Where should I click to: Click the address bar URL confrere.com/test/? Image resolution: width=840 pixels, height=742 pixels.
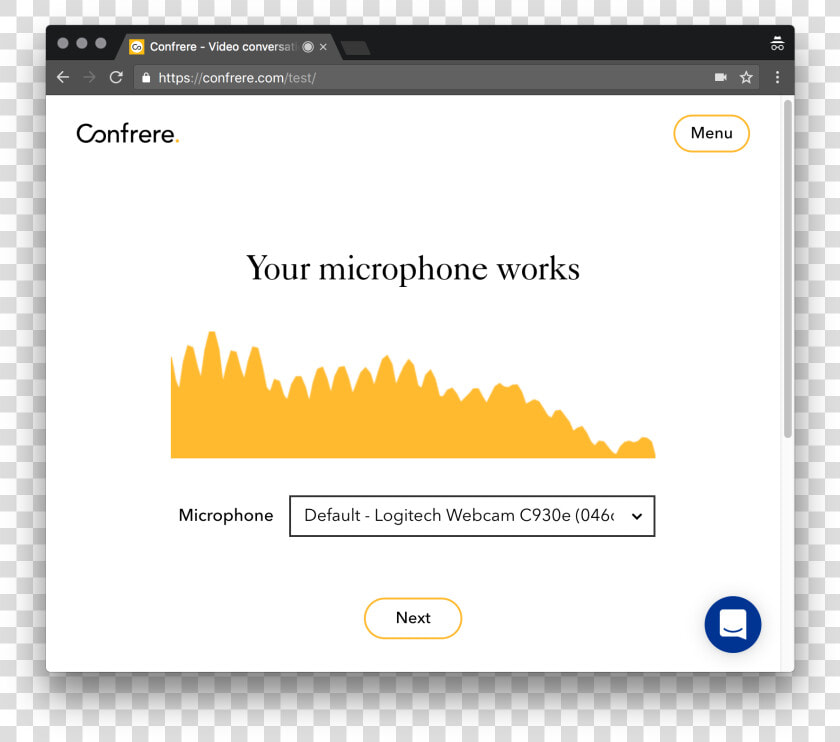tap(237, 78)
